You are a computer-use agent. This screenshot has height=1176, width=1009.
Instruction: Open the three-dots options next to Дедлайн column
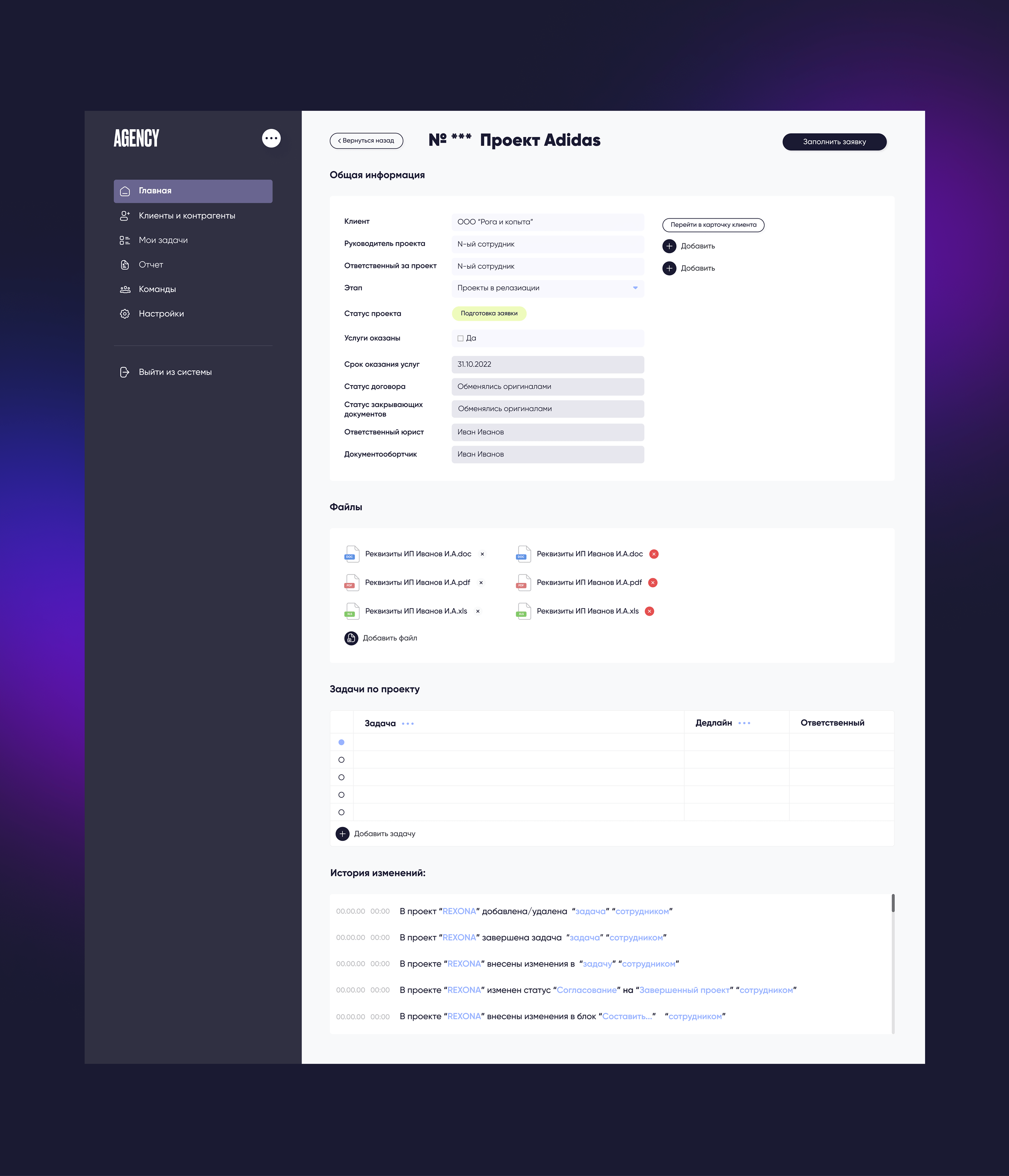744,723
